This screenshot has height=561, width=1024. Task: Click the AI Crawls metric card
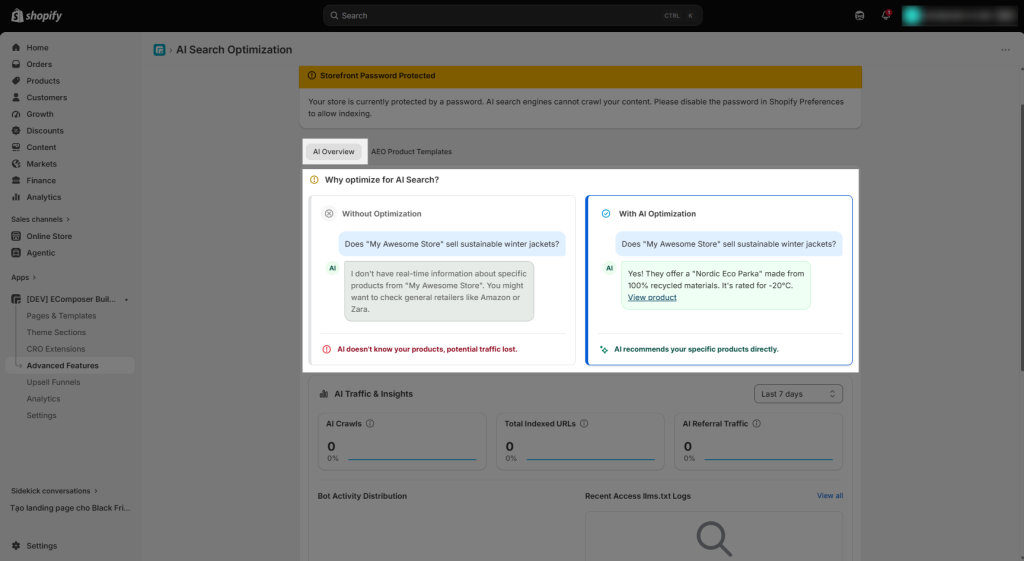(x=402, y=441)
